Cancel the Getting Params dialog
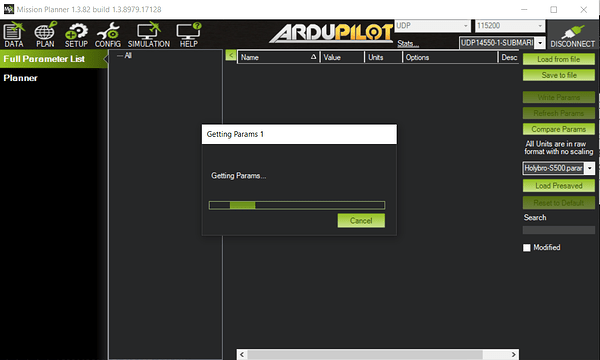Image resolution: width=600 pixels, height=360 pixels. 361,221
